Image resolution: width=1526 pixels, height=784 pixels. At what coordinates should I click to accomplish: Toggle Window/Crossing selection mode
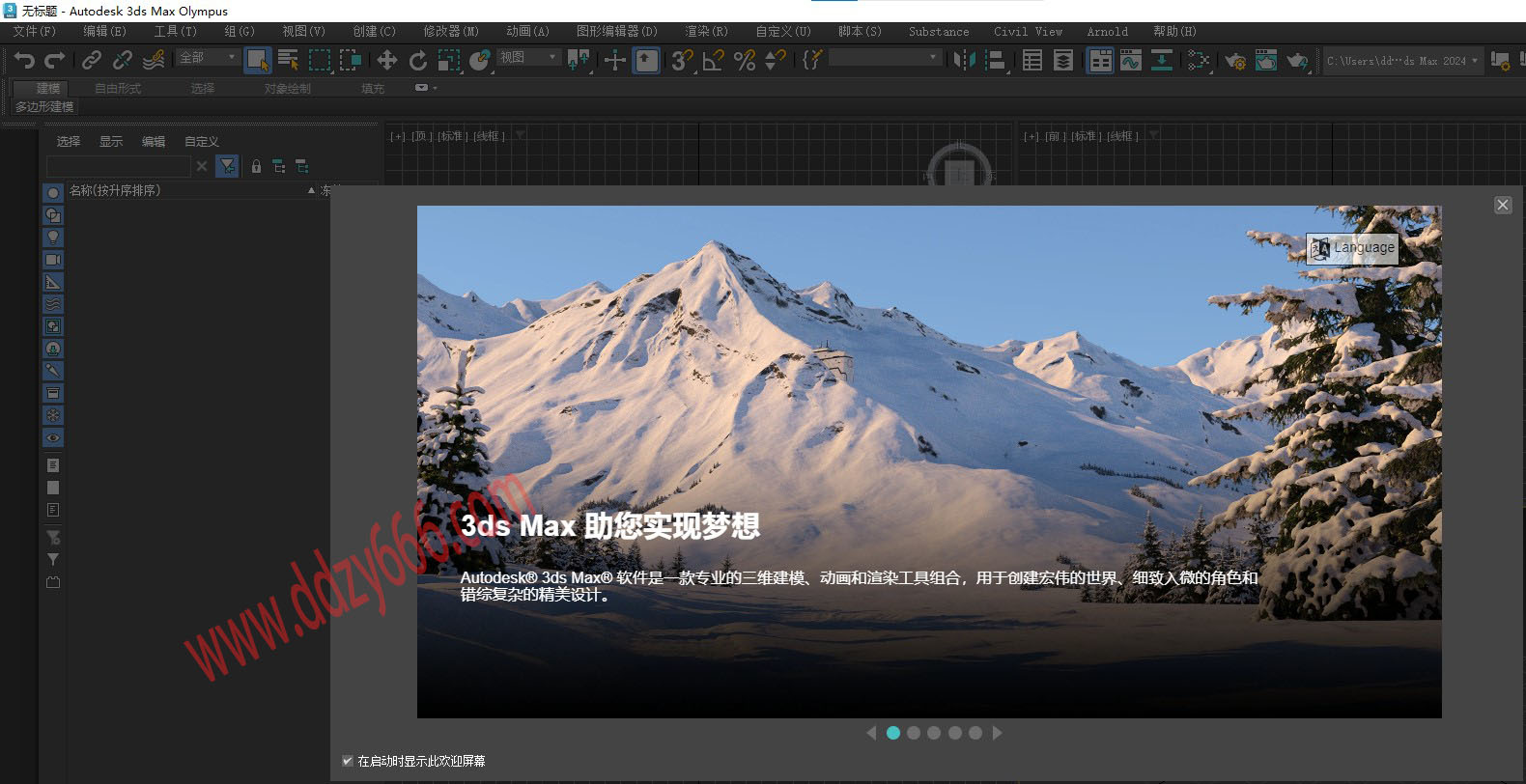(350, 60)
